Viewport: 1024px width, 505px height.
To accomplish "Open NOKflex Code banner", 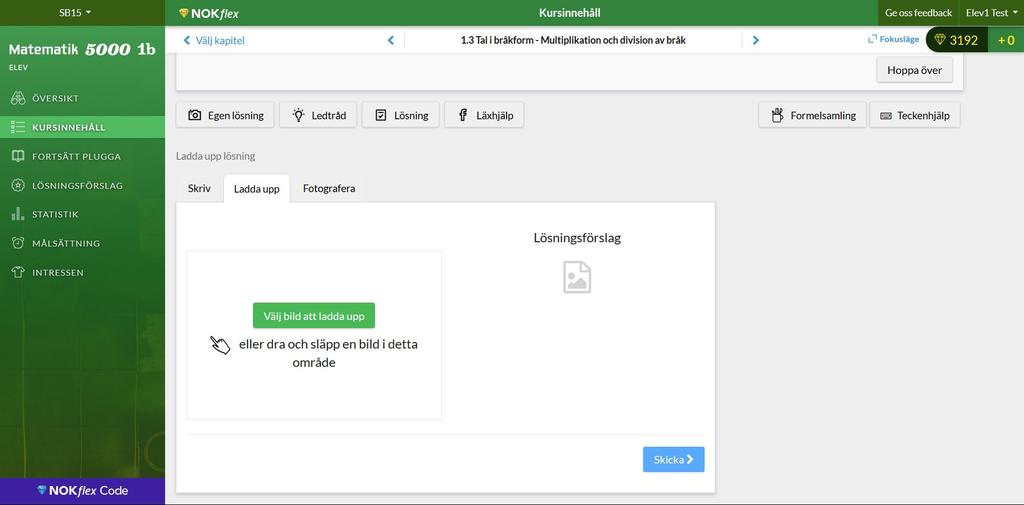I will [x=82, y=491].
